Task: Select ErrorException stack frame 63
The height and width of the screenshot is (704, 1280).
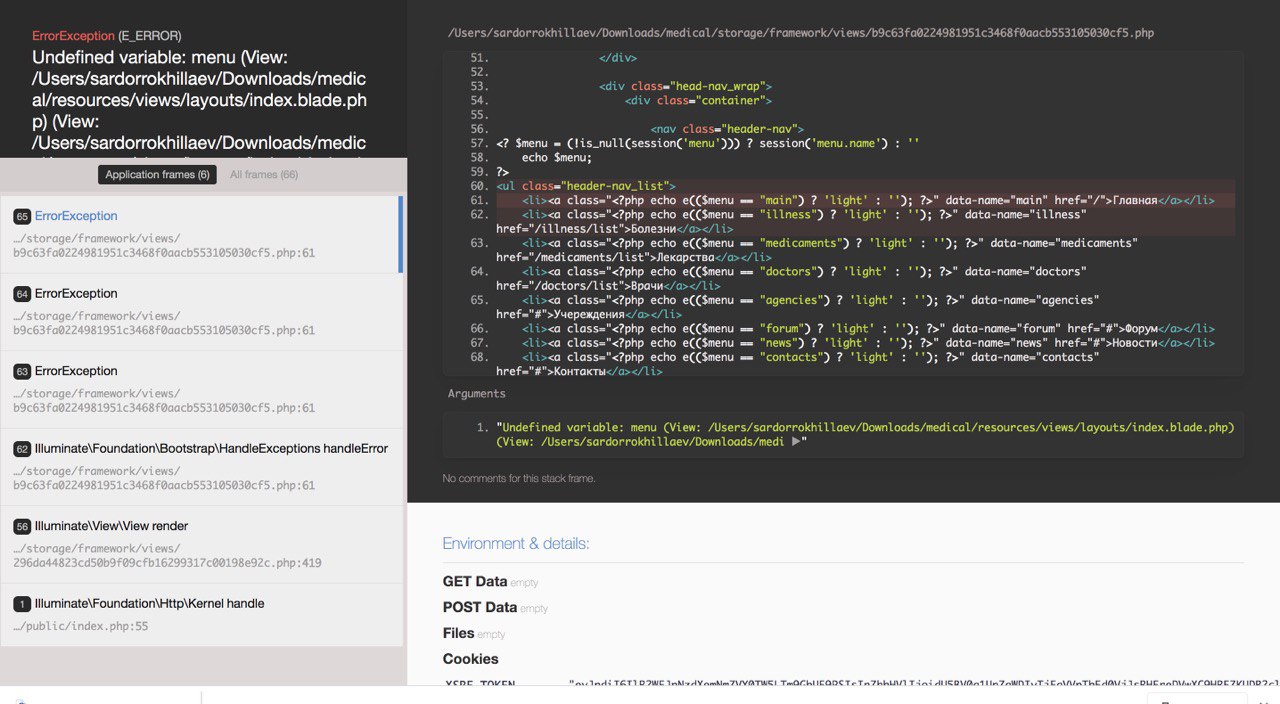Action: [x=201, y=389]
